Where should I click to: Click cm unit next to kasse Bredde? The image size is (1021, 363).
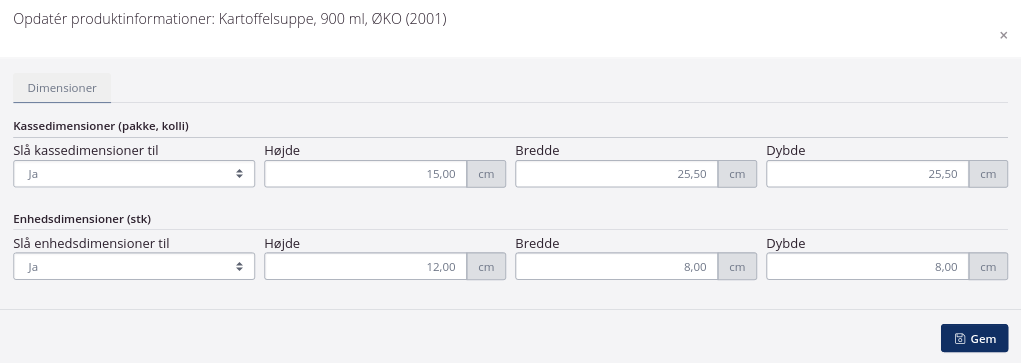(x=737, y=174)
